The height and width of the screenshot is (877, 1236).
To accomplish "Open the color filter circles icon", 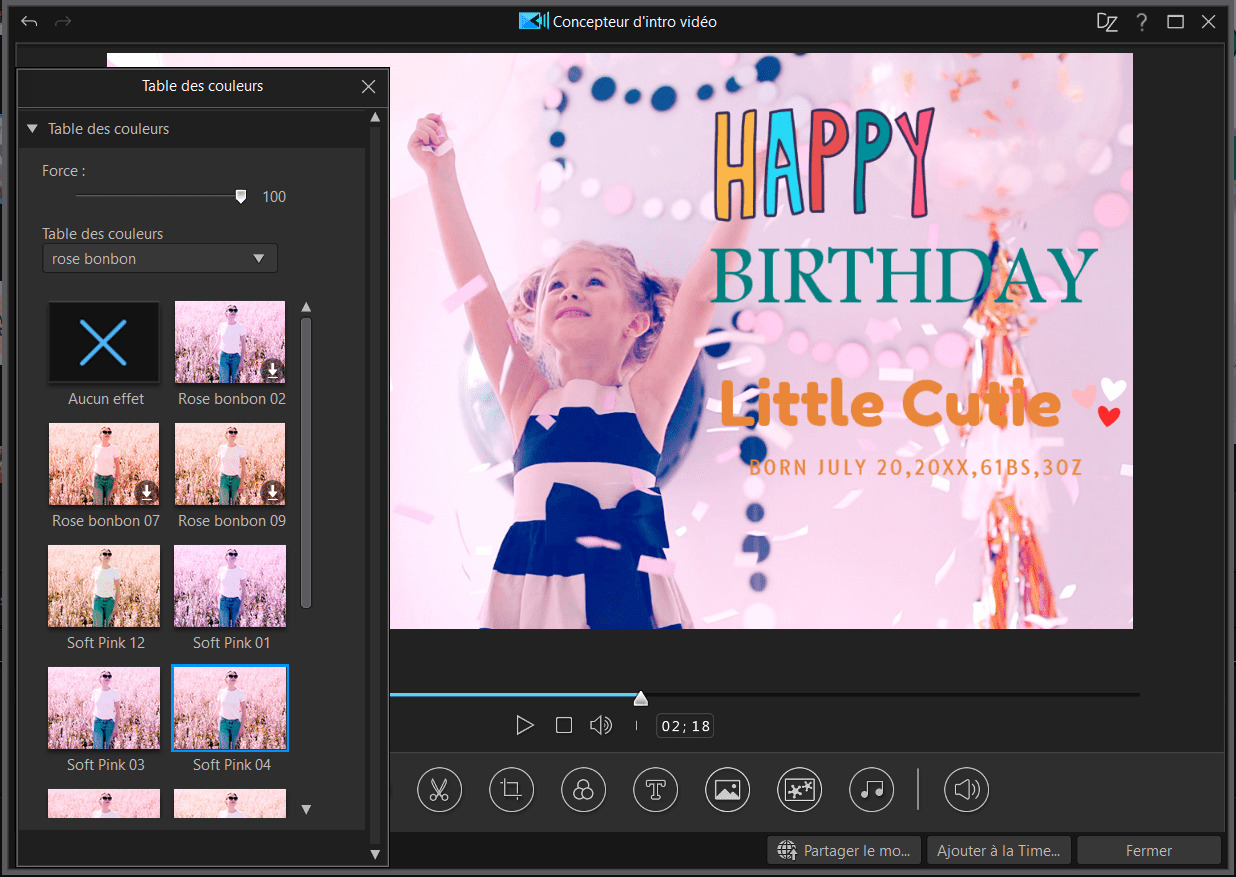I will coord(583,790).
